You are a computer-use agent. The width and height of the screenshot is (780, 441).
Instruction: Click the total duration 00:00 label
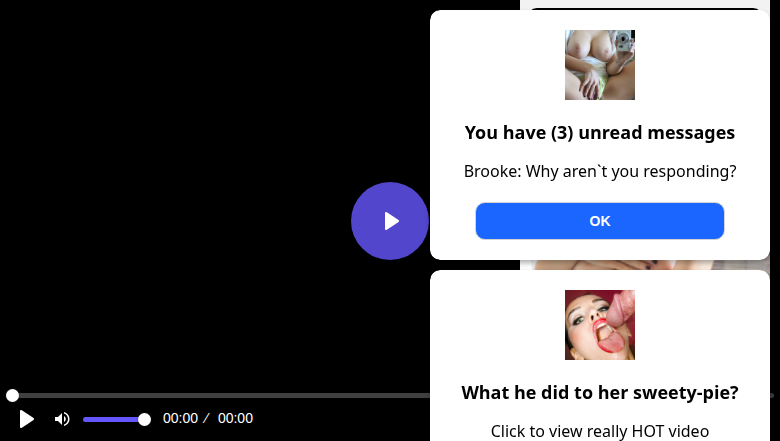point(235,418)
